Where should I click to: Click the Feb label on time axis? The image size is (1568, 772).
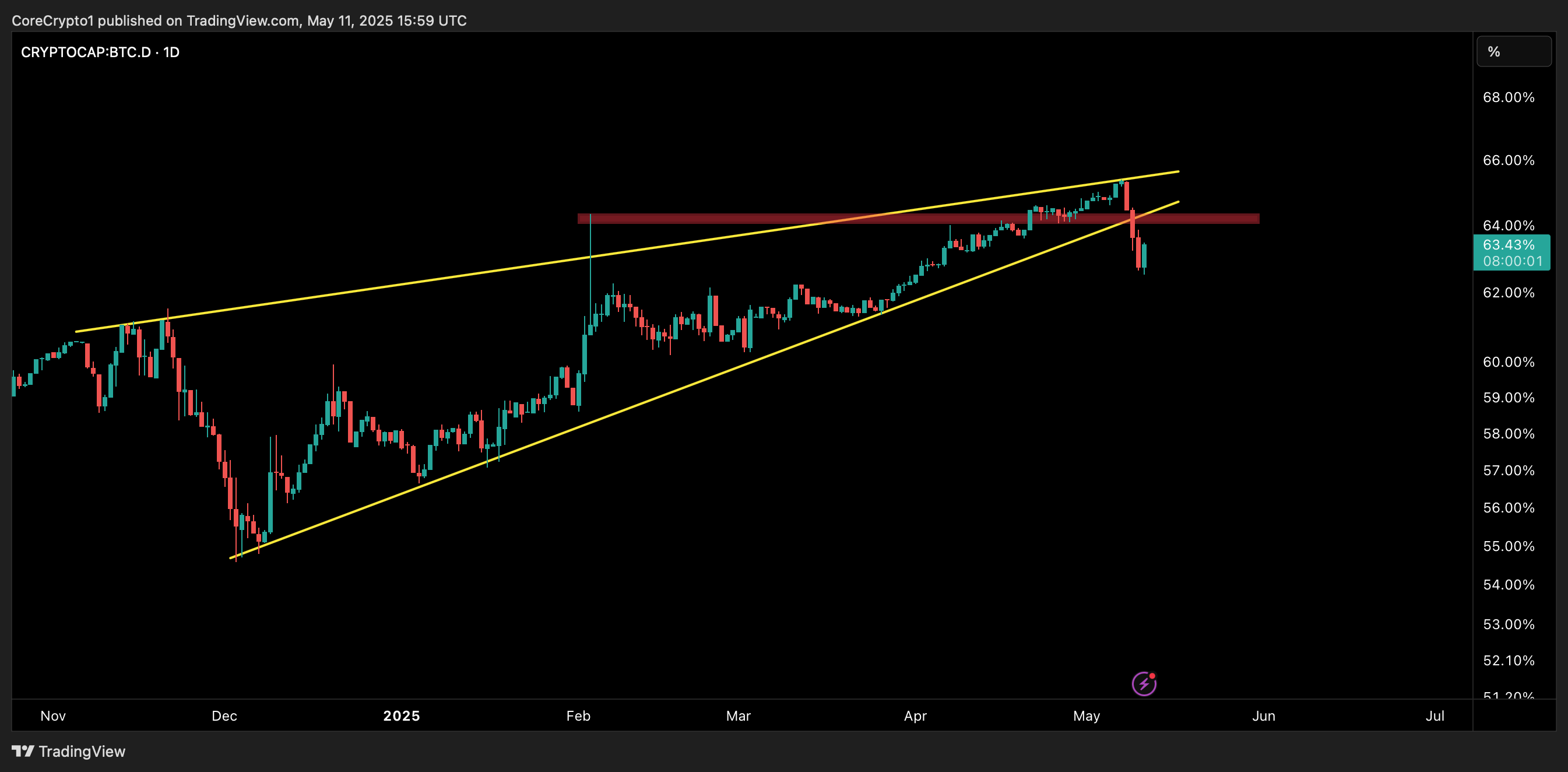click(578, 716)
